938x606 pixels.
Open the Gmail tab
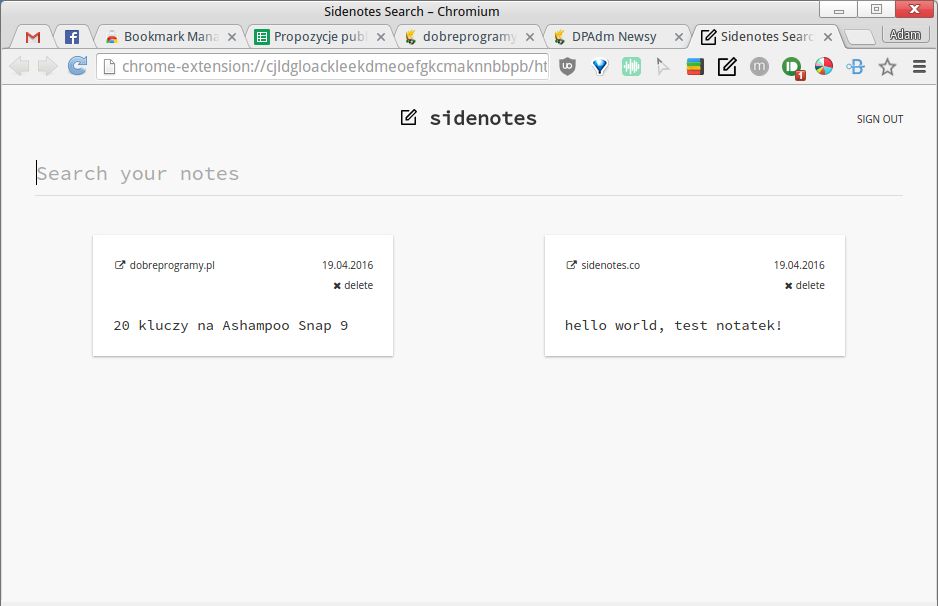pos(33,37)
